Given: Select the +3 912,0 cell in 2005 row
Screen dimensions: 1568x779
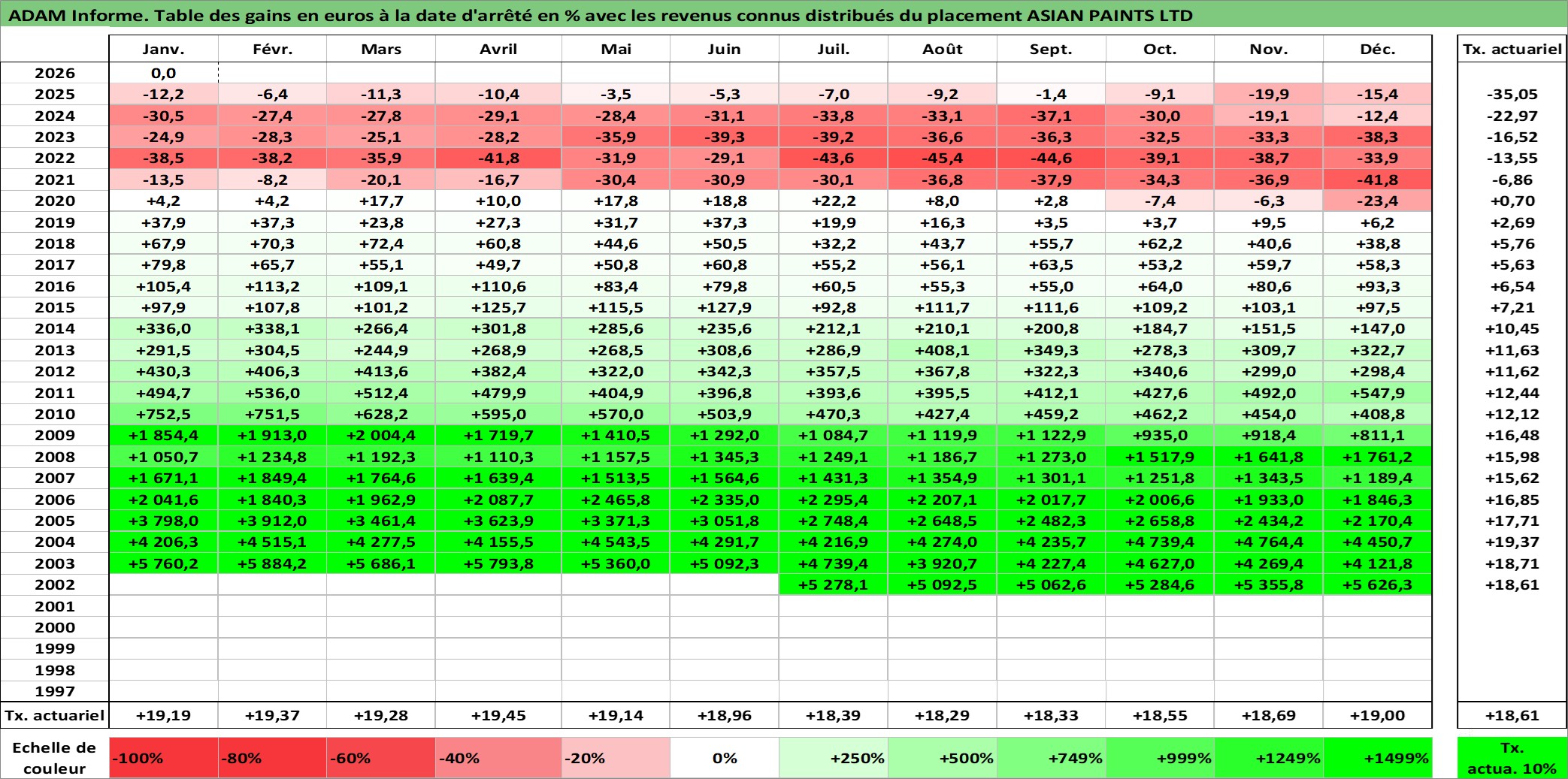Looking at the screenshot, I should [272, 521].
